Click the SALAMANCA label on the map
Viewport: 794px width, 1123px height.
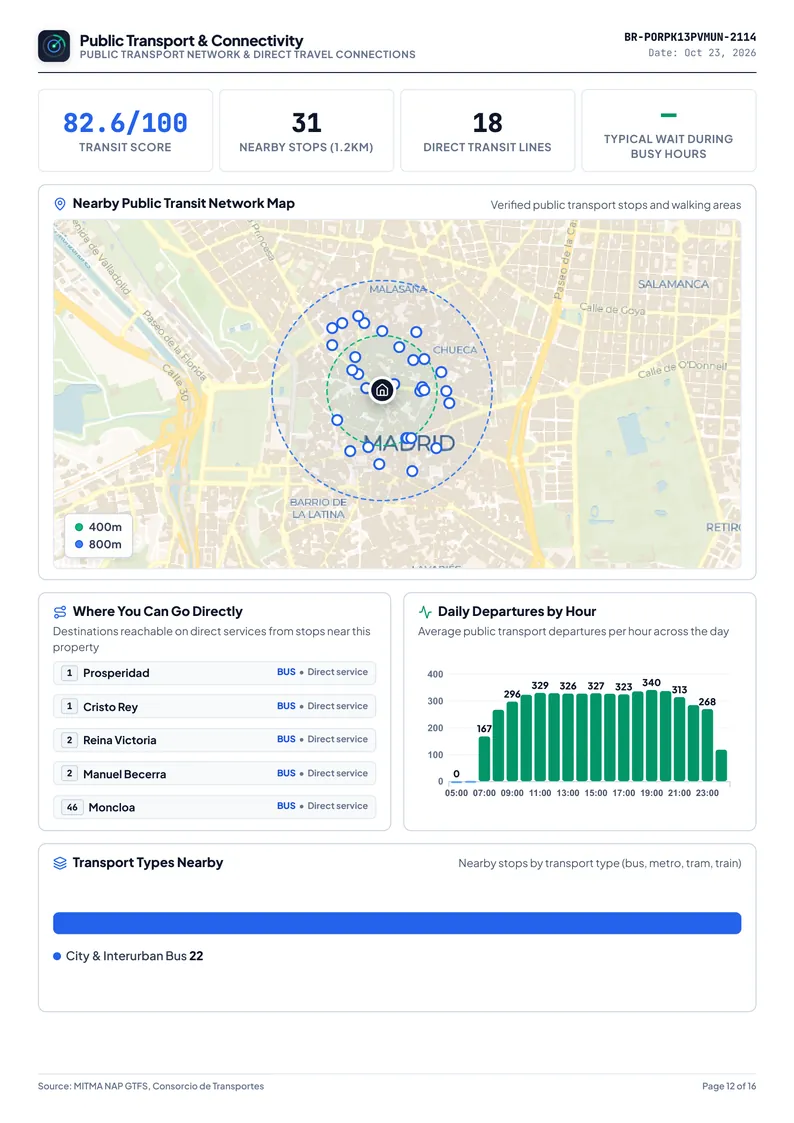(x=673, y=284)
